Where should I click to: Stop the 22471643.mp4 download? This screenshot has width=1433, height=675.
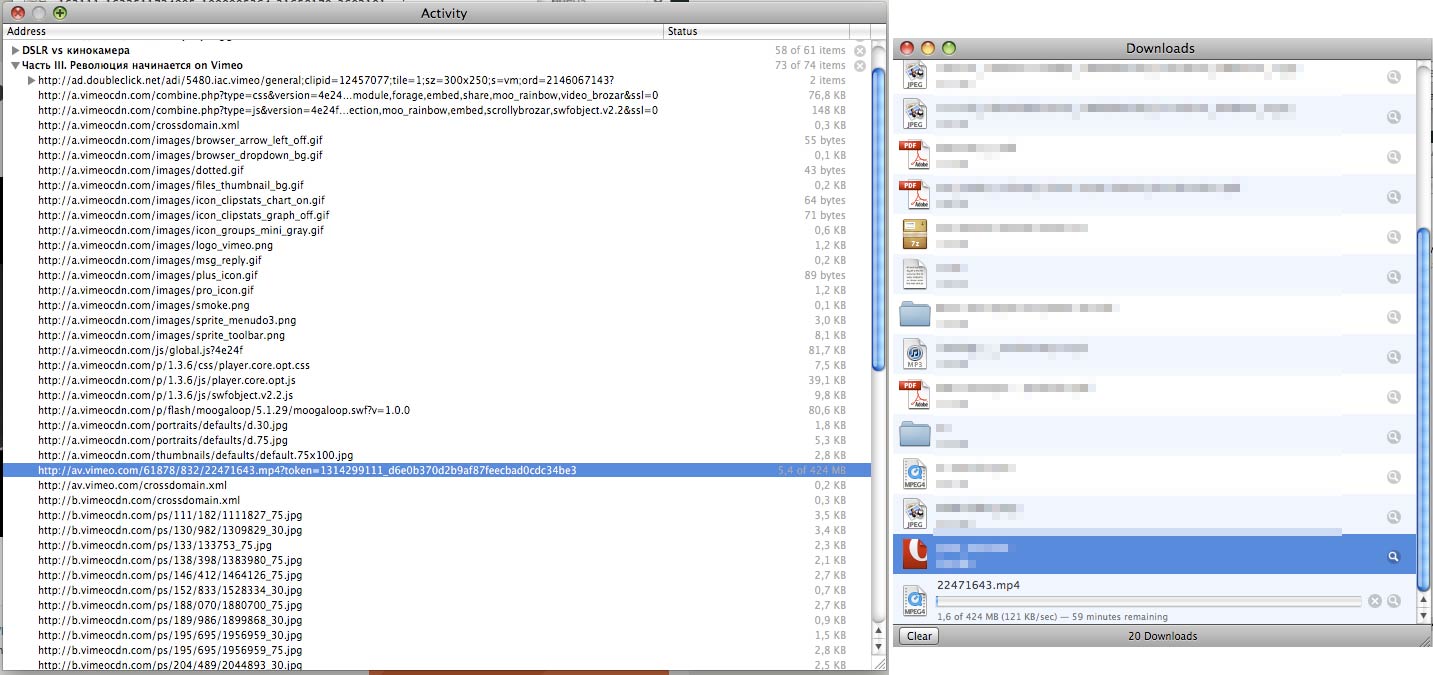[1374, 601]
